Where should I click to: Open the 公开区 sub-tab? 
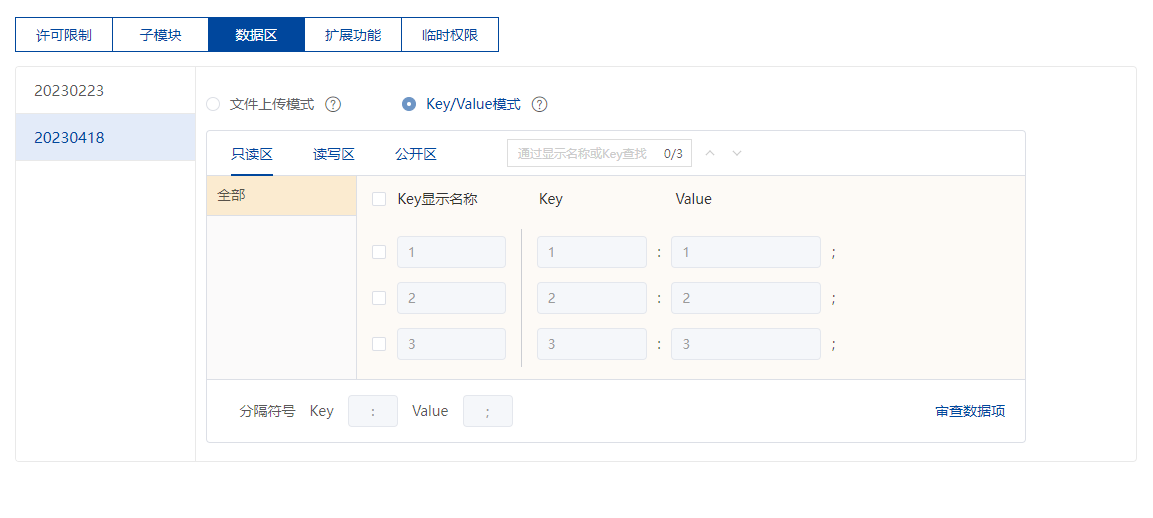[416, 154]
